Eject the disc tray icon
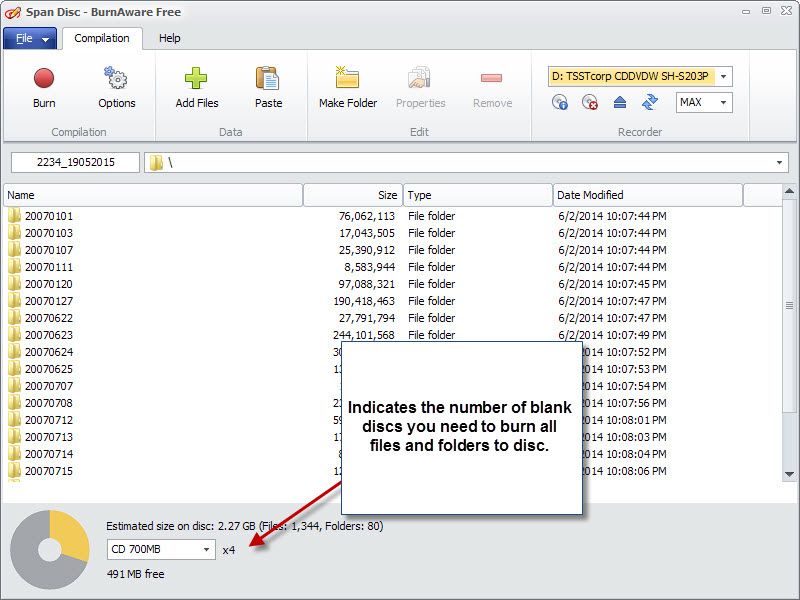 pyautogui.click(x=620, y=103)
